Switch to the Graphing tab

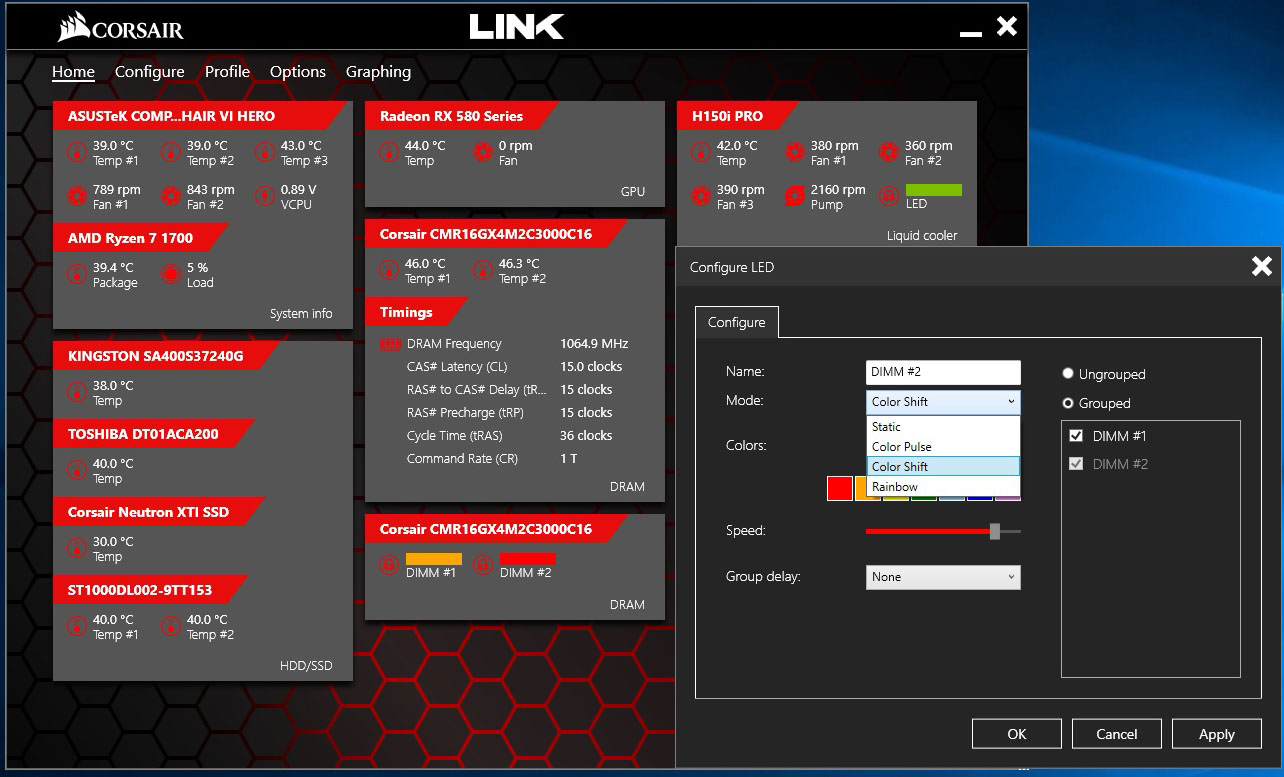[378, 72]
